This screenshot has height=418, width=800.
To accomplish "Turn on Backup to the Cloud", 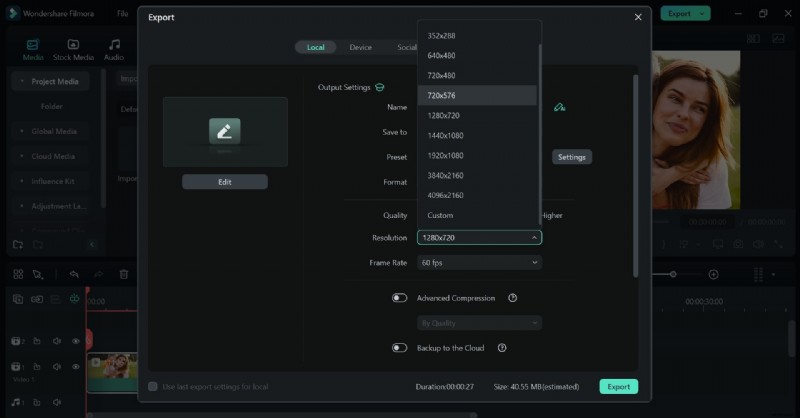I will pyautogui.click(x=400, y=348).
